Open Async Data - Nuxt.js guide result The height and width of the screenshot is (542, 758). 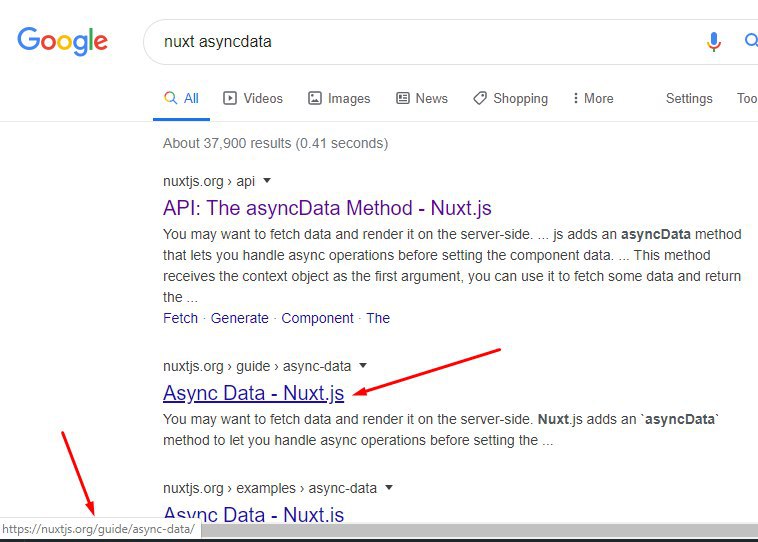tap(253, 393)
